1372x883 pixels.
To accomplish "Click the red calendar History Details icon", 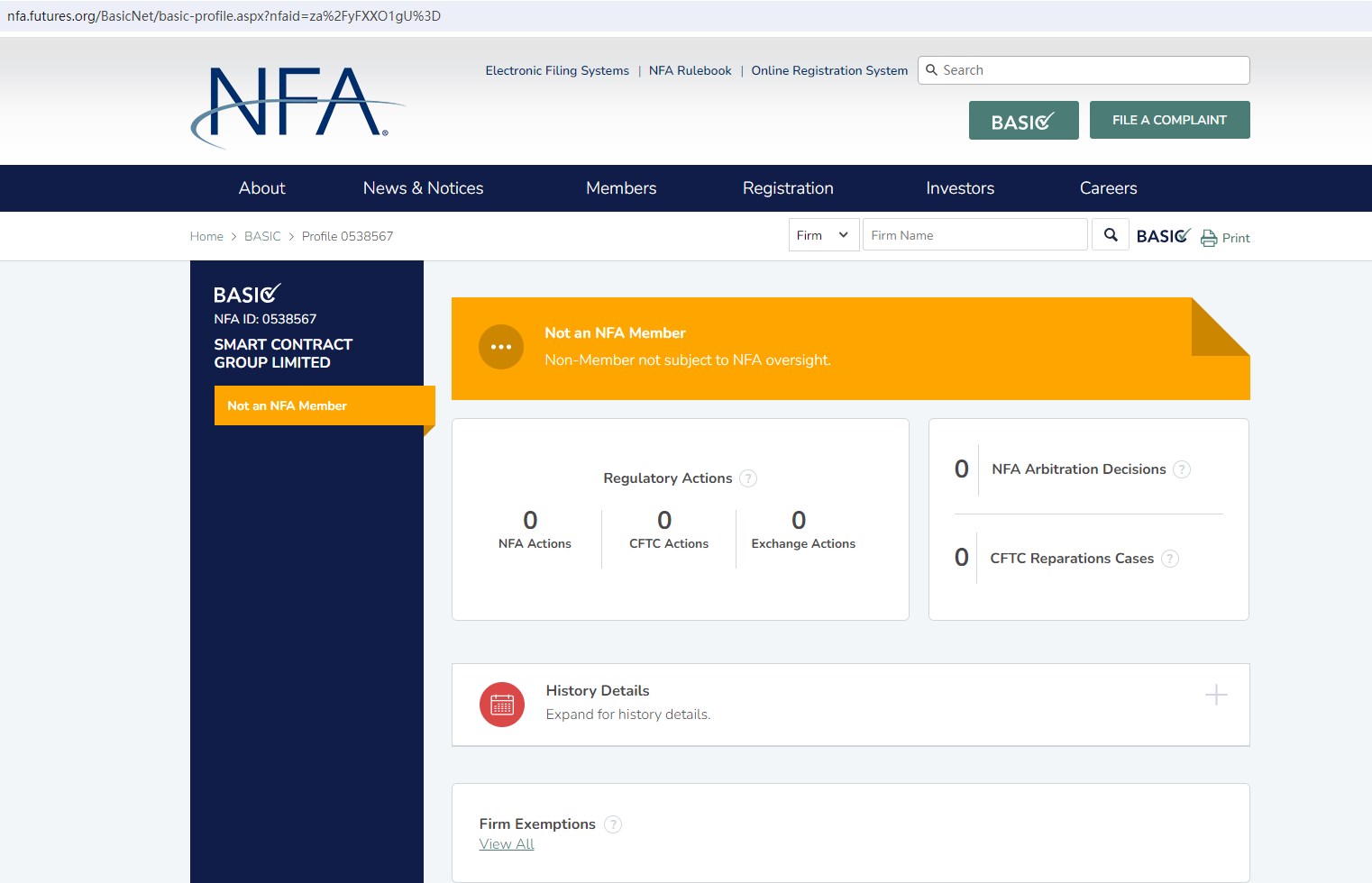I will coord(502,705).
